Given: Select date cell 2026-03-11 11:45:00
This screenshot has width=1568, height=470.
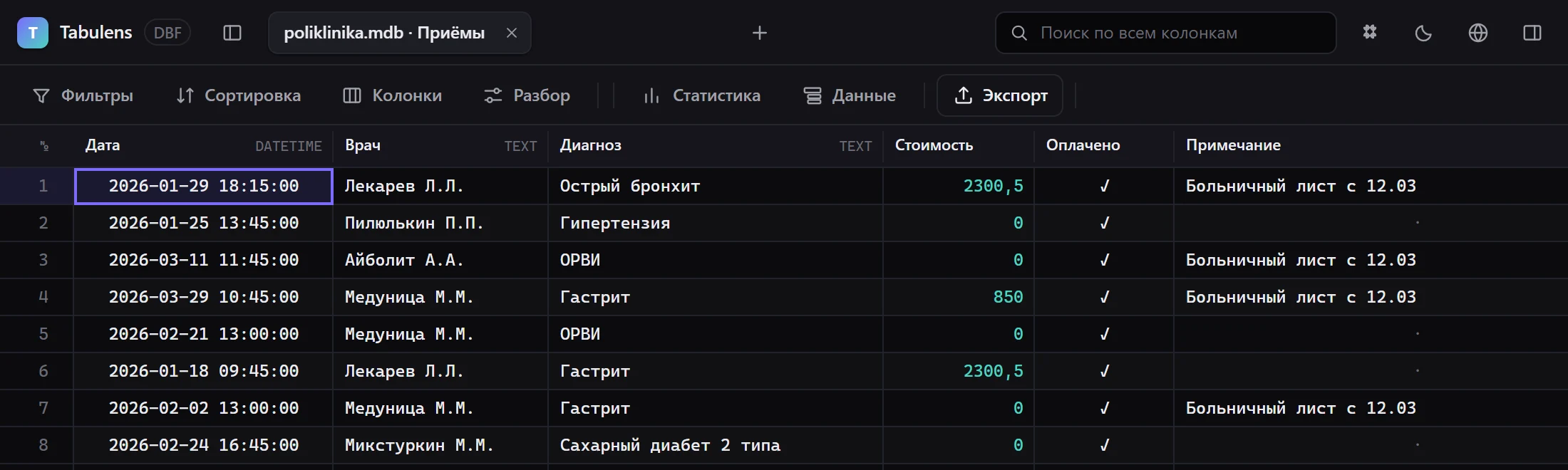Looking at the screenshot, I should [x=203, y=261].
